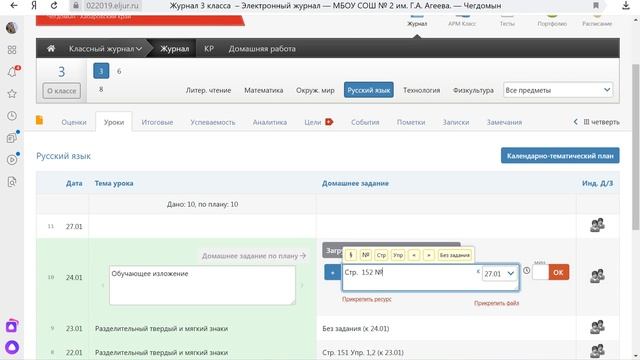Screen dimensions: 640x360
Task: Expand the Классный журнал dropdown
Action: pos(105,49)
